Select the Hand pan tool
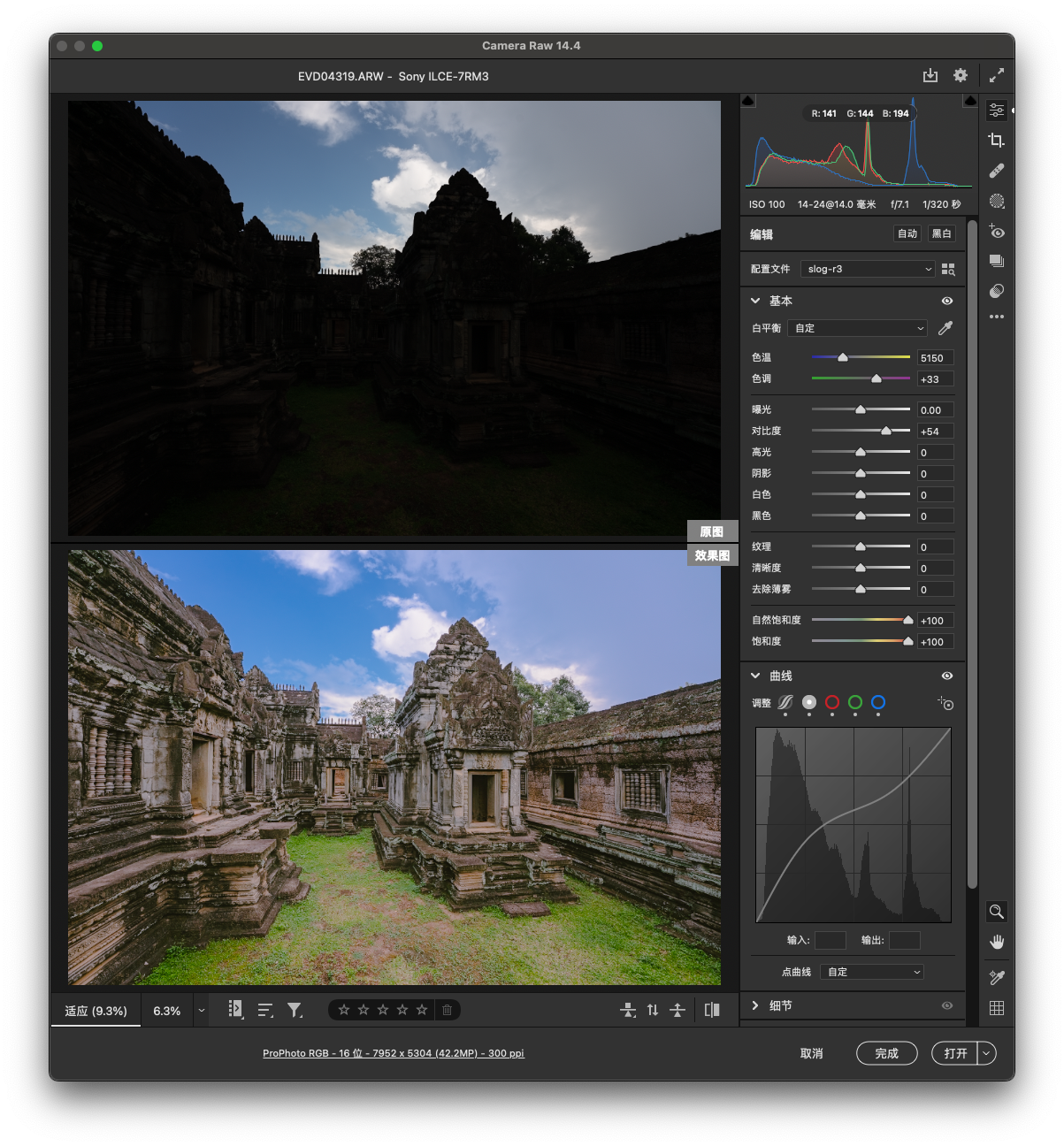 tap(996, 942)
